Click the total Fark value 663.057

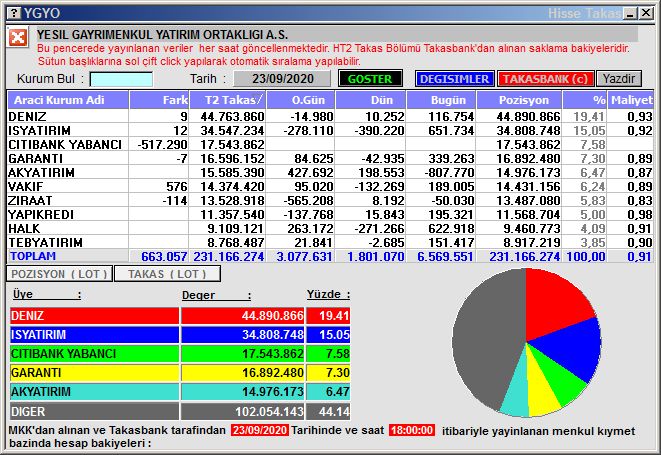pyautogui.click(x=164, y=256)
